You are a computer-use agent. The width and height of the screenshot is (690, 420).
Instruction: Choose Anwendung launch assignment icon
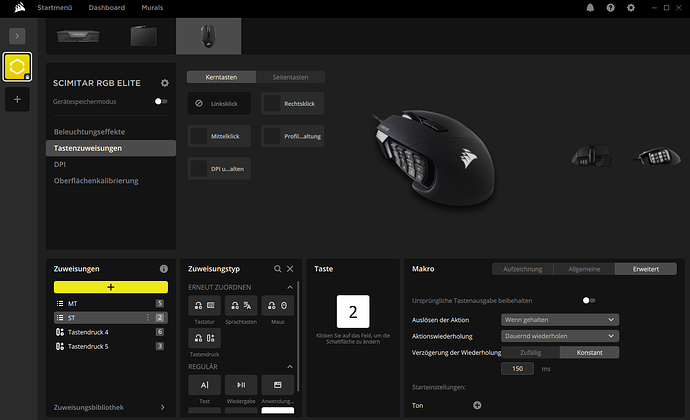click(278, 385)
